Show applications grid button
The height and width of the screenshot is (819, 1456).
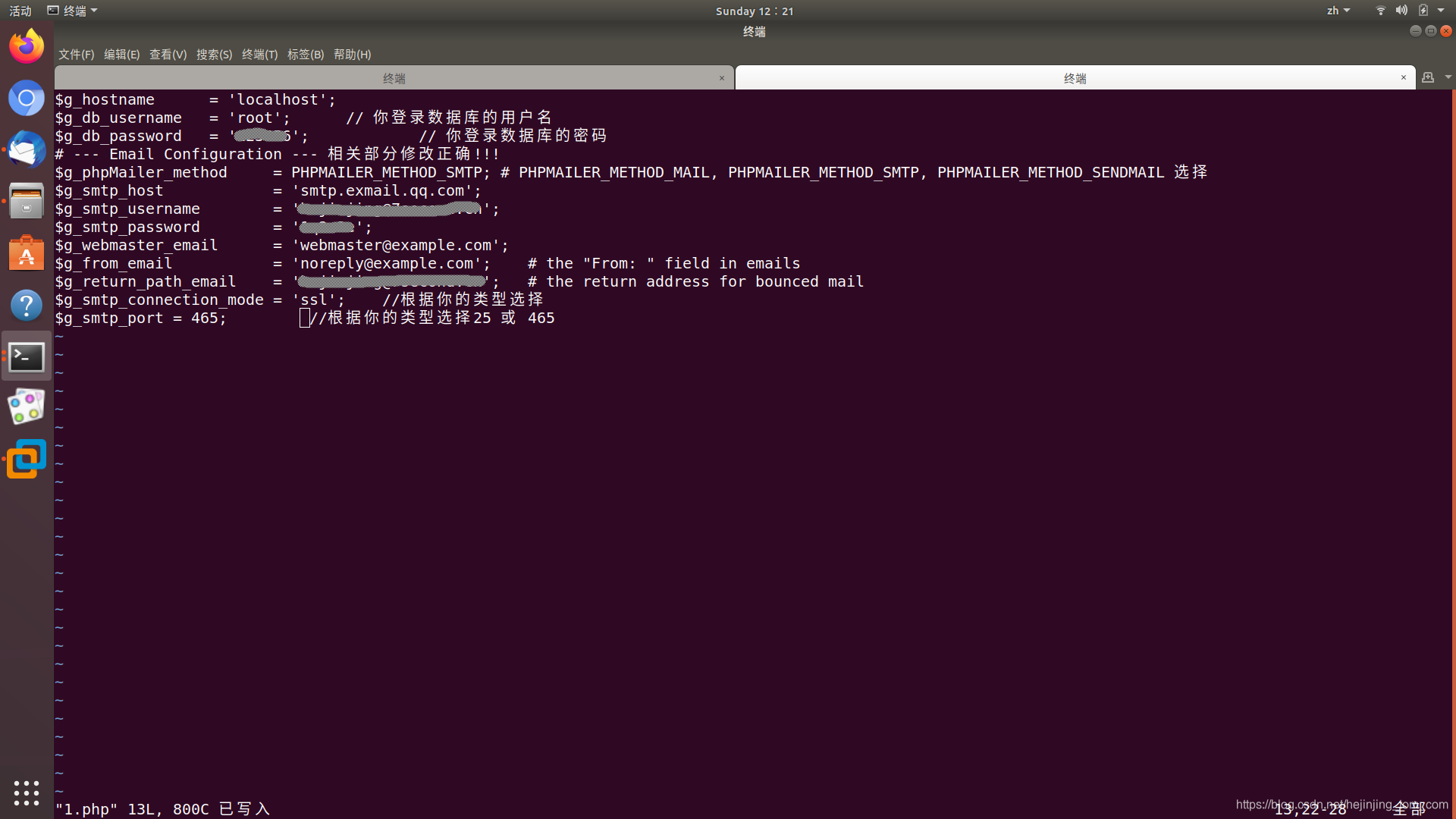(27, 792)
